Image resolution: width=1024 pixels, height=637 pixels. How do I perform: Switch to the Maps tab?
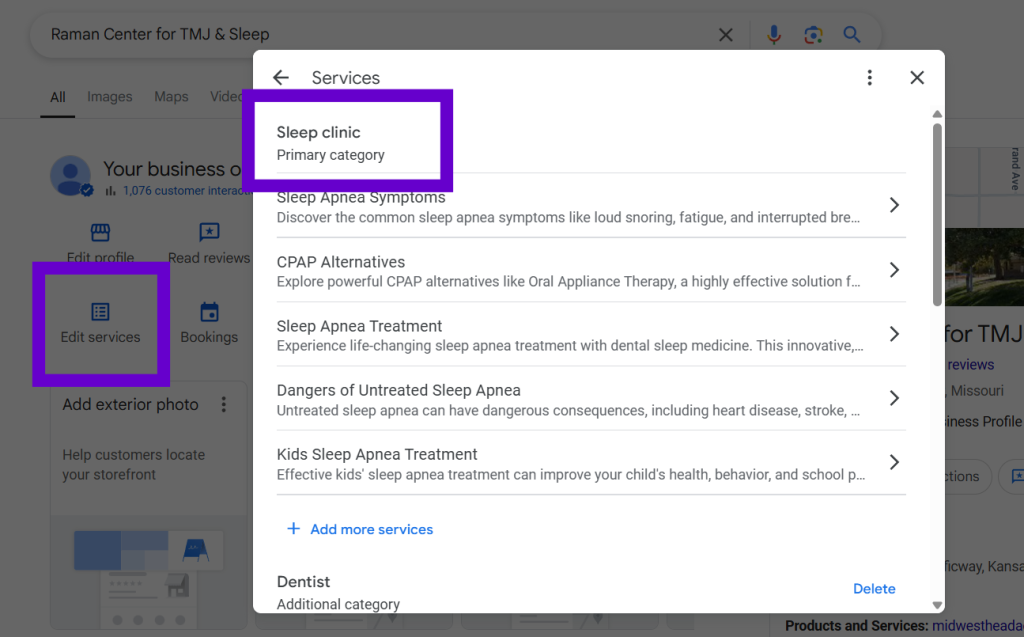pyautogui.click(x=171, y=96)
